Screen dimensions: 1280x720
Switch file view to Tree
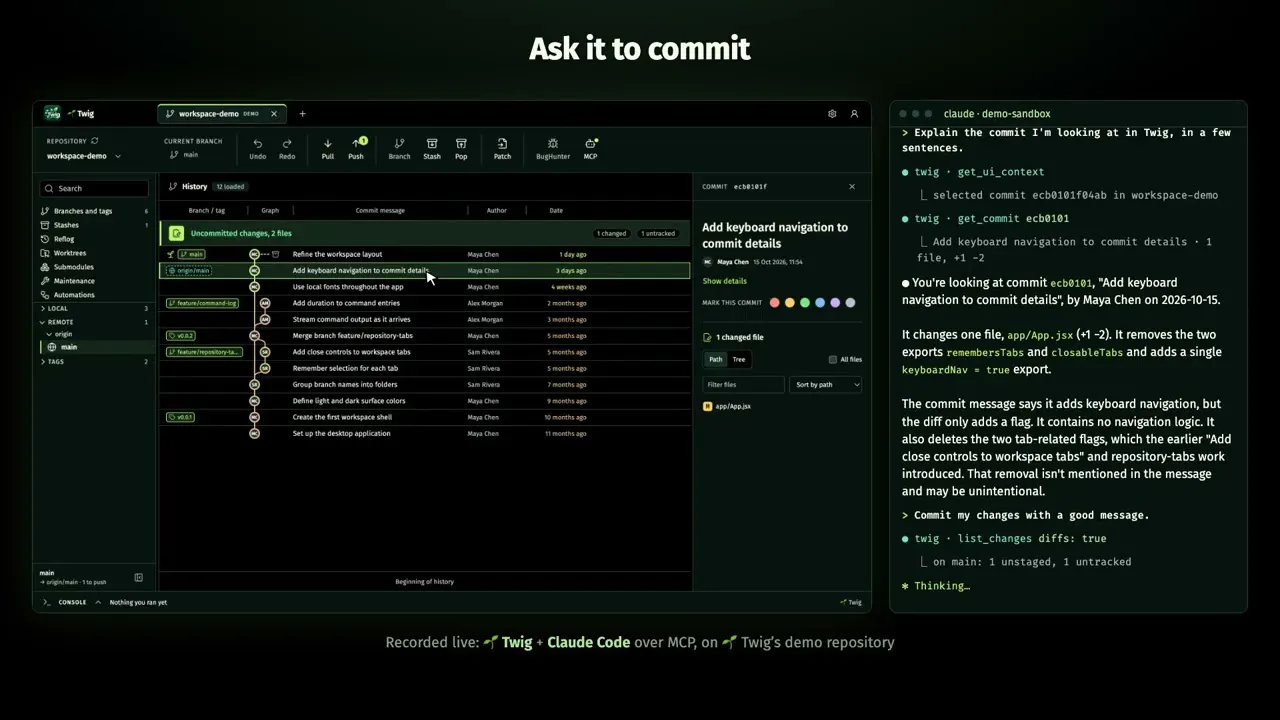click(738, 359)
